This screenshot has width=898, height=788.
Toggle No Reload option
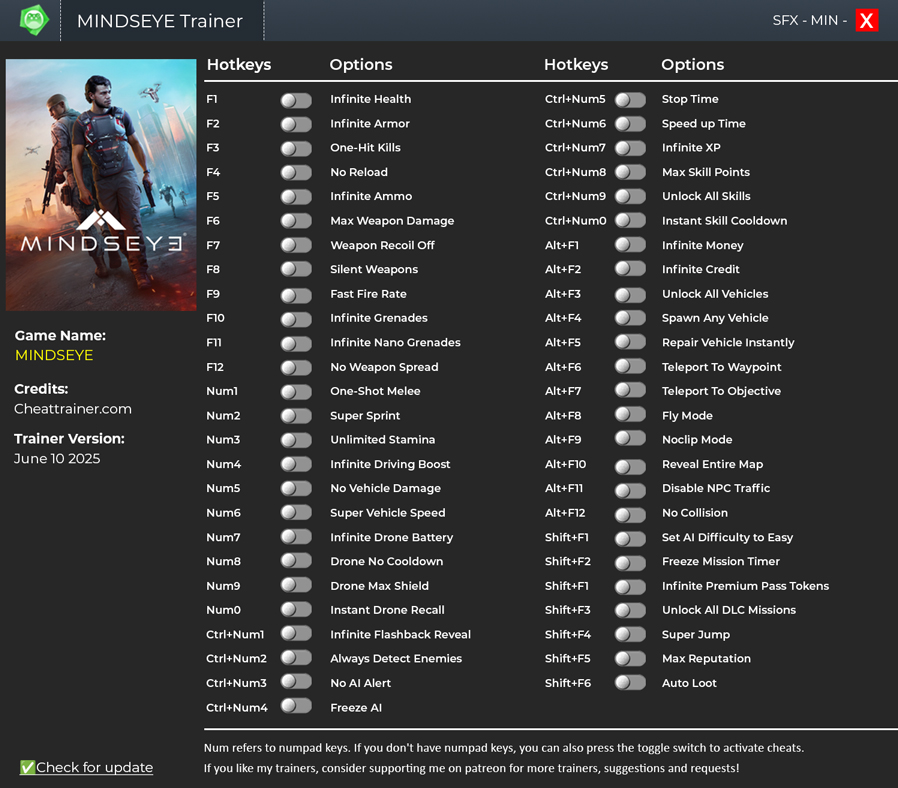click(x=296, y=173)
